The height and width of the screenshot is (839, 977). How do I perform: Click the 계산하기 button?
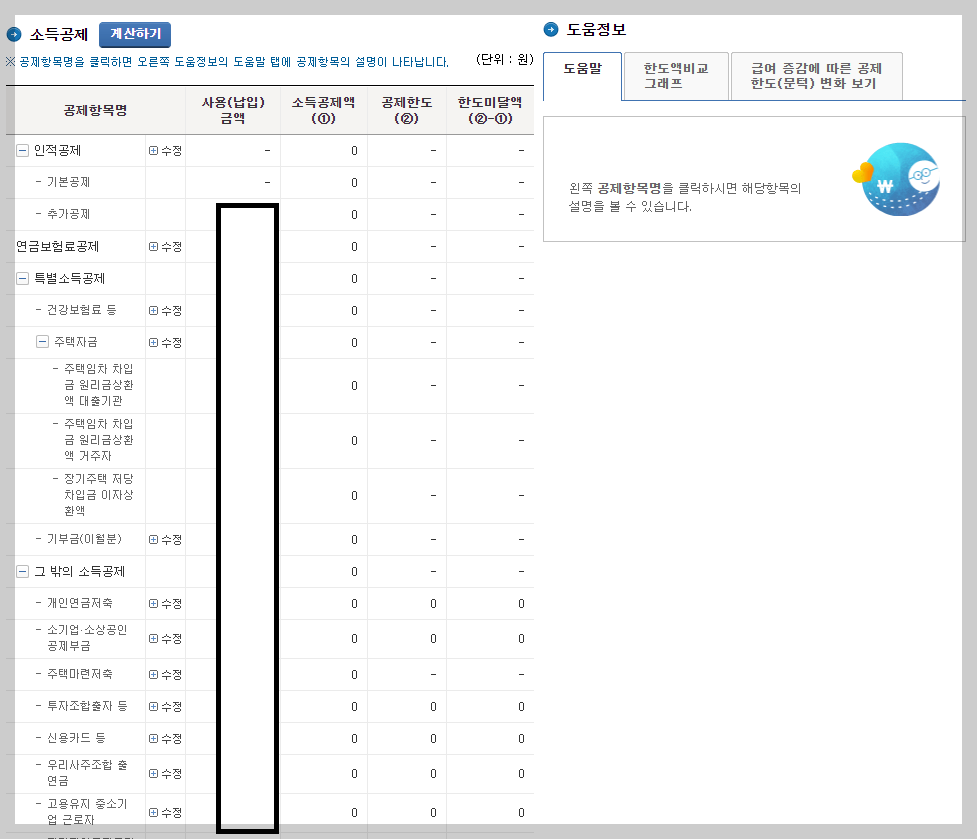pos(134,33)
